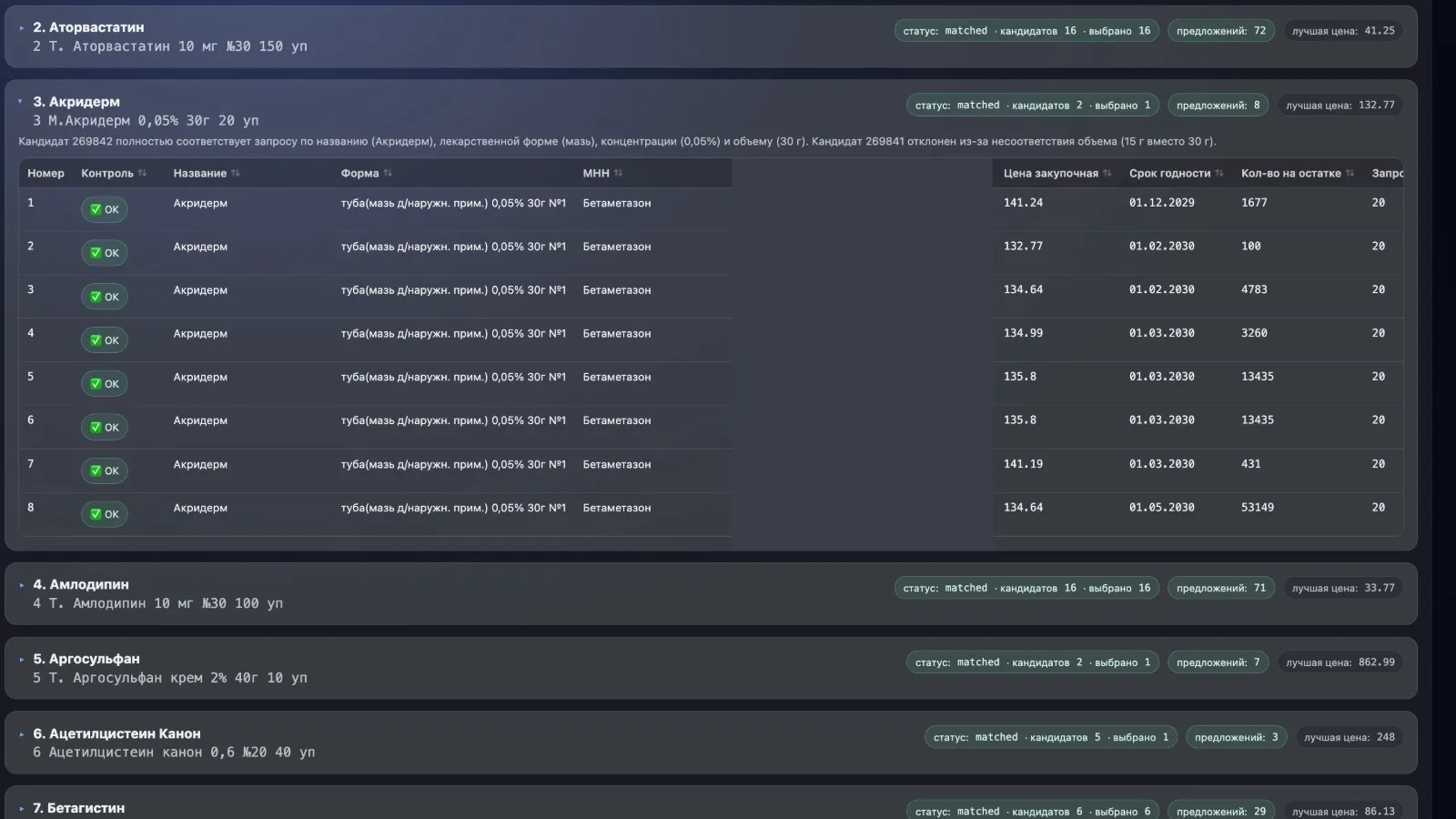Click the OK control badge in row 2

105,253
